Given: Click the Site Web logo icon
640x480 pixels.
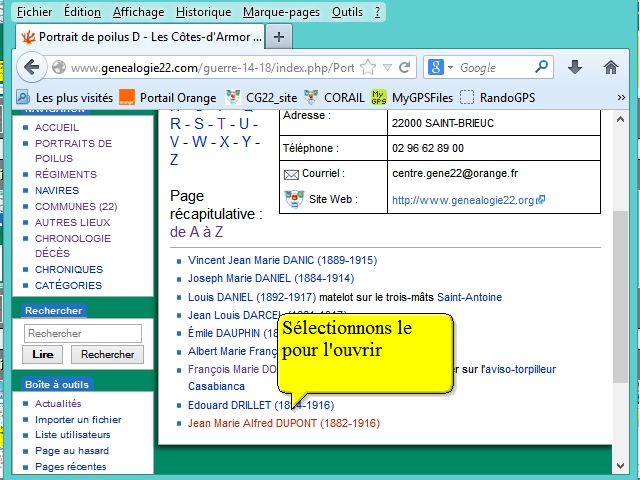Looking at the screenshot, I should coord(294,199).
